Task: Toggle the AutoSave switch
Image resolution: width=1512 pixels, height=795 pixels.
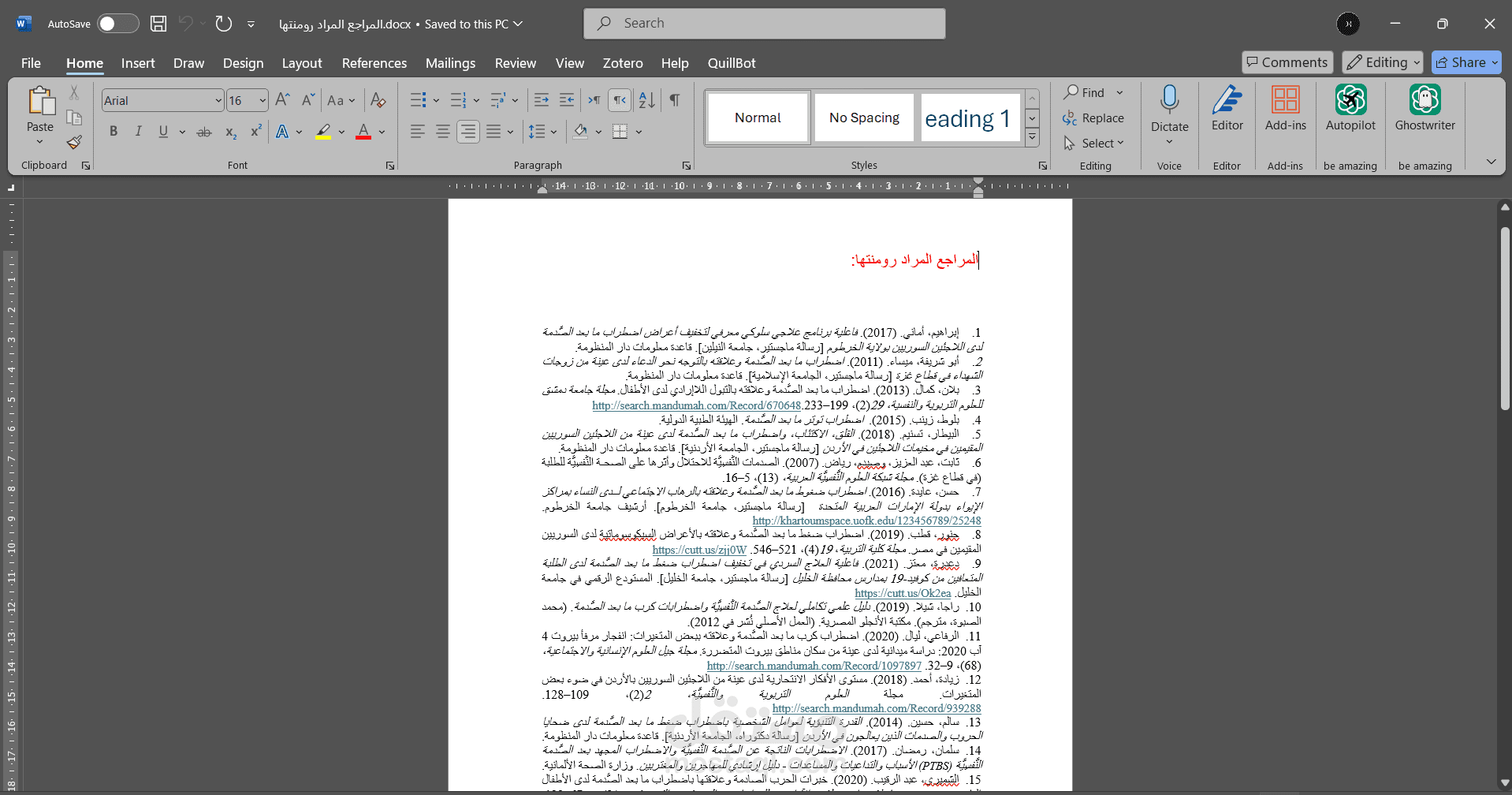Action: click(x=118, y=24)
